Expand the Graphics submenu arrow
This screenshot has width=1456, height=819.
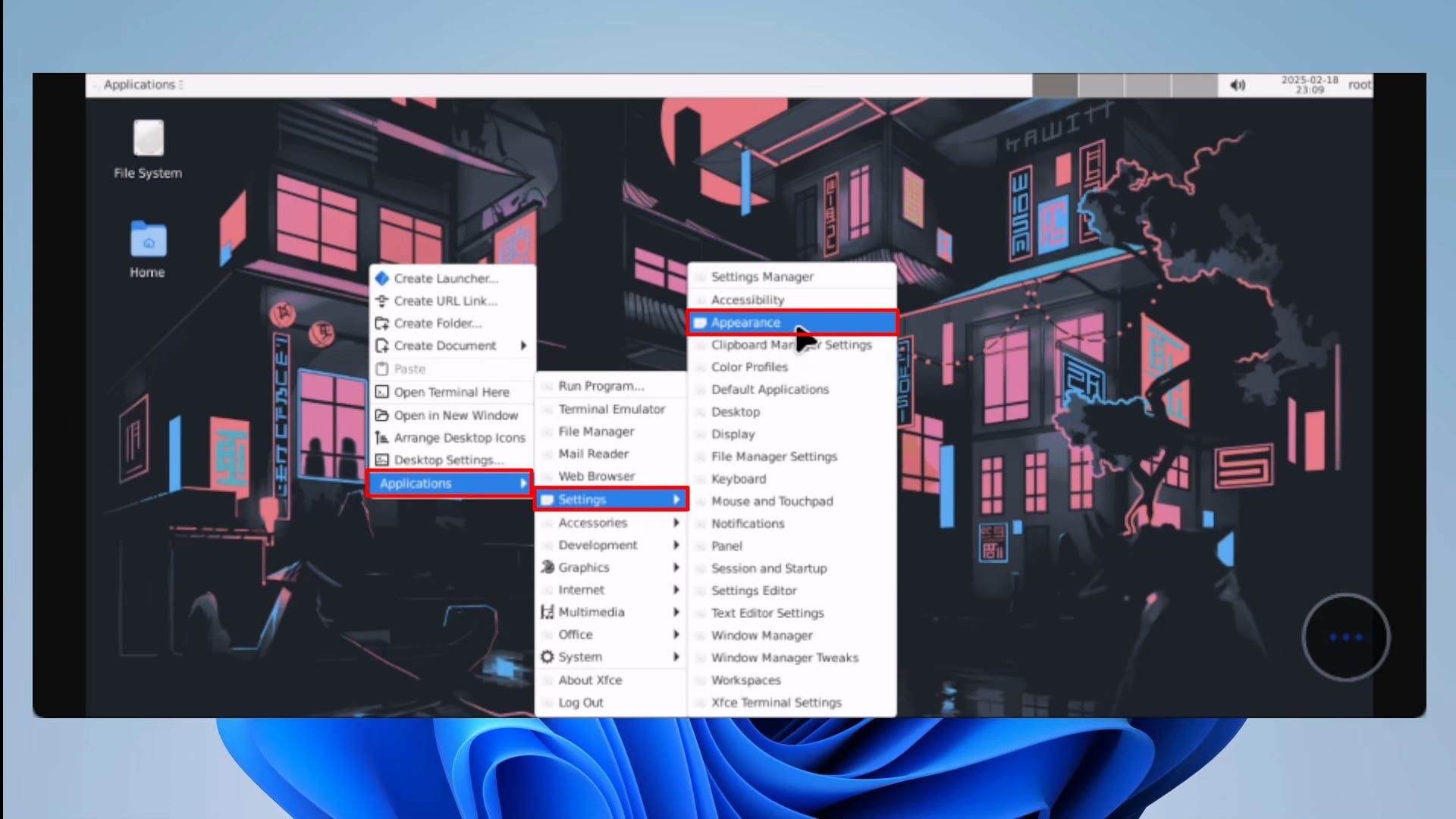point(675,567)
